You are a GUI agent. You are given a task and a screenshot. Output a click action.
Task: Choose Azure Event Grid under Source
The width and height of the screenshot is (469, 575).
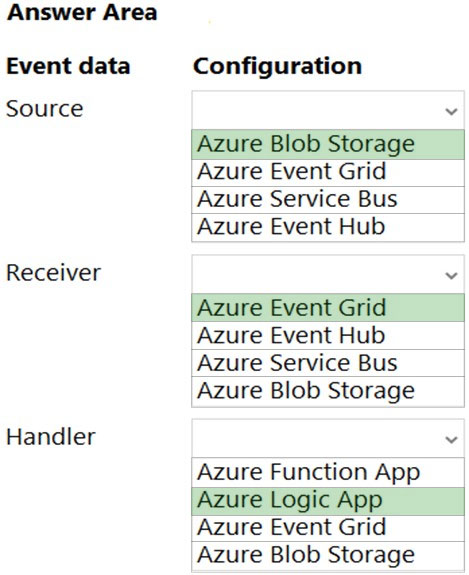328,172
